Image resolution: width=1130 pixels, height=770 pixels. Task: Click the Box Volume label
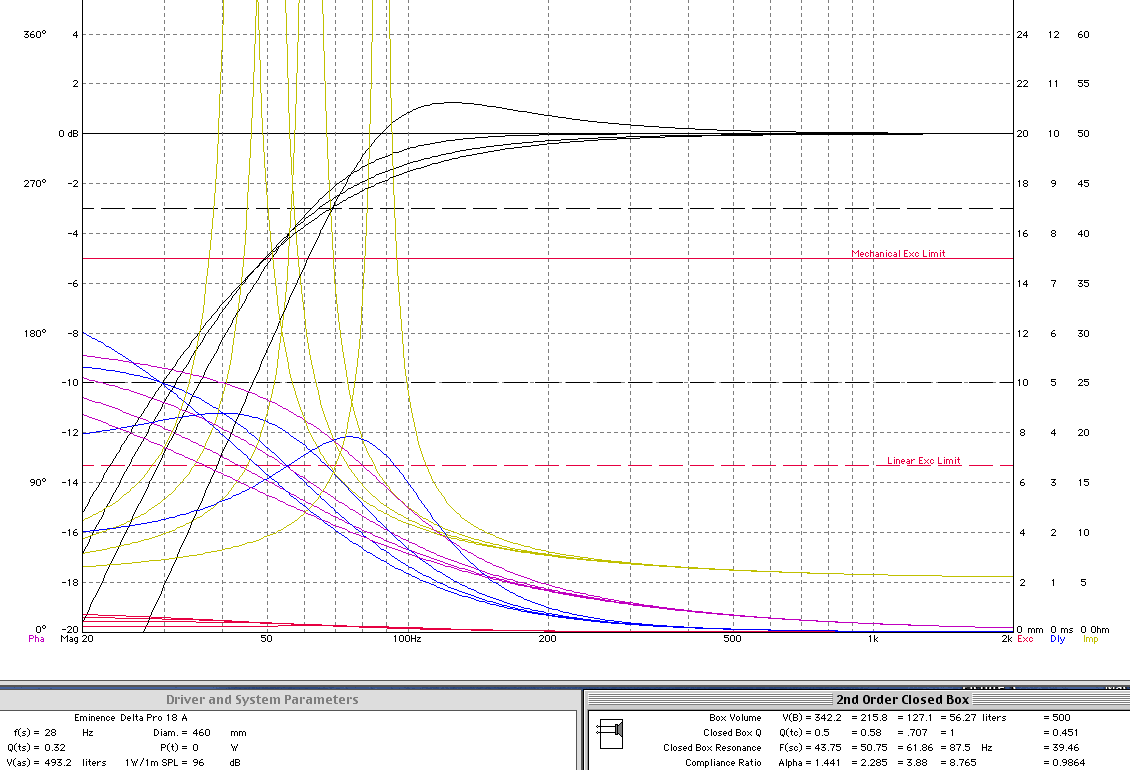tap(735, 717)
